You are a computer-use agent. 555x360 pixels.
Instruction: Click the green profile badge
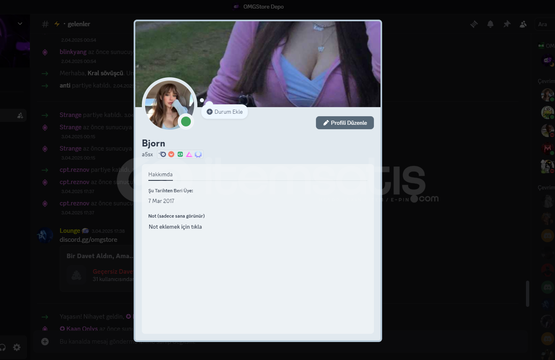[x=180, y=154]
